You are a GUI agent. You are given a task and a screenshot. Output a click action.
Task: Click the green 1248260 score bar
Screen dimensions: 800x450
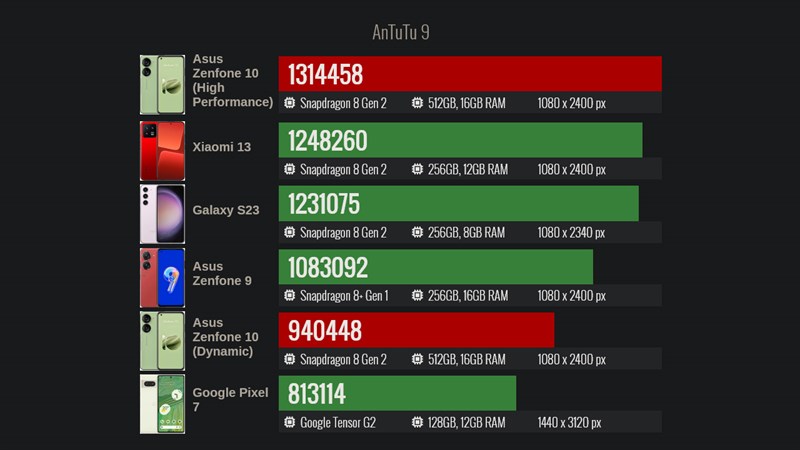click(460, 140)
